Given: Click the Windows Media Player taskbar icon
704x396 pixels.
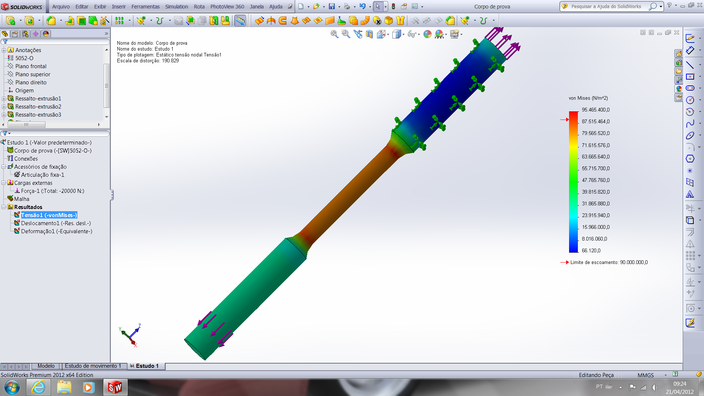Looking at the screenshot, I should 88,387.
